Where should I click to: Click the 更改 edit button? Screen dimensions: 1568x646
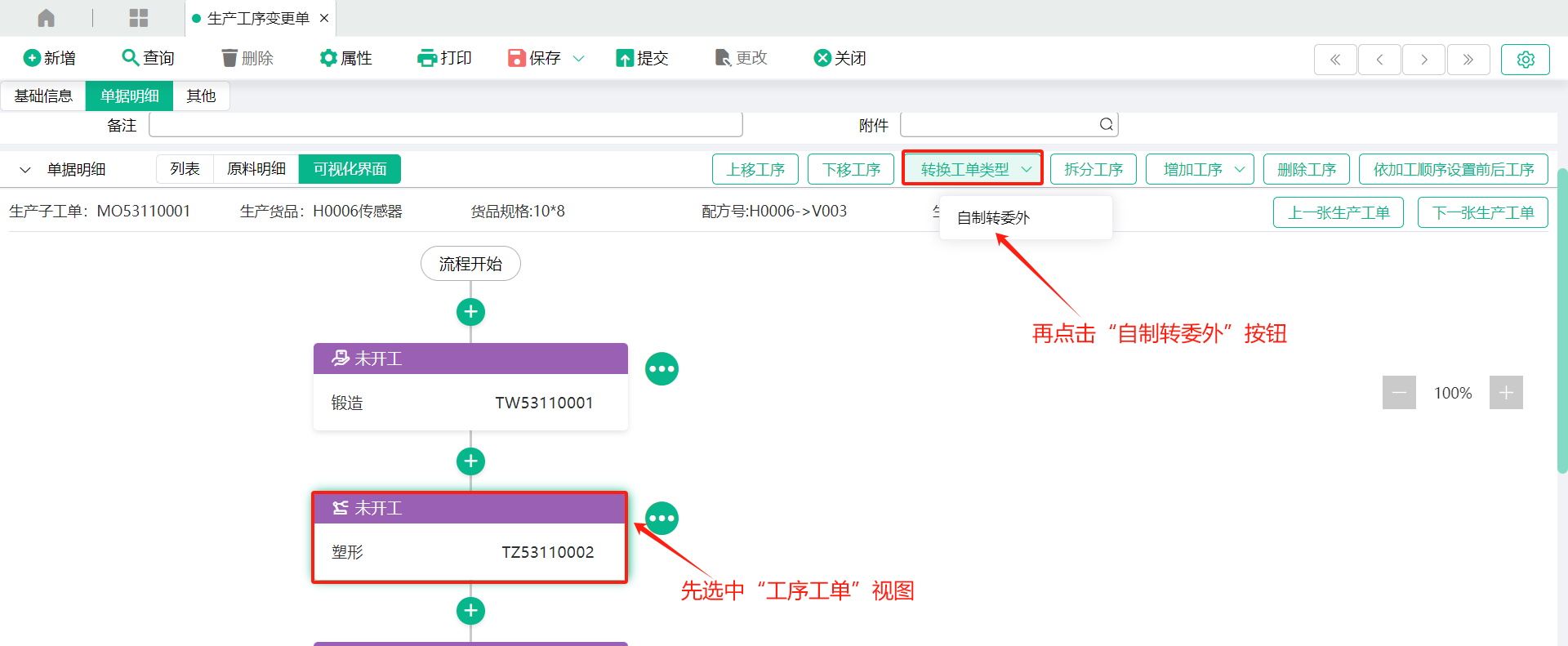[x=742, y=58]
